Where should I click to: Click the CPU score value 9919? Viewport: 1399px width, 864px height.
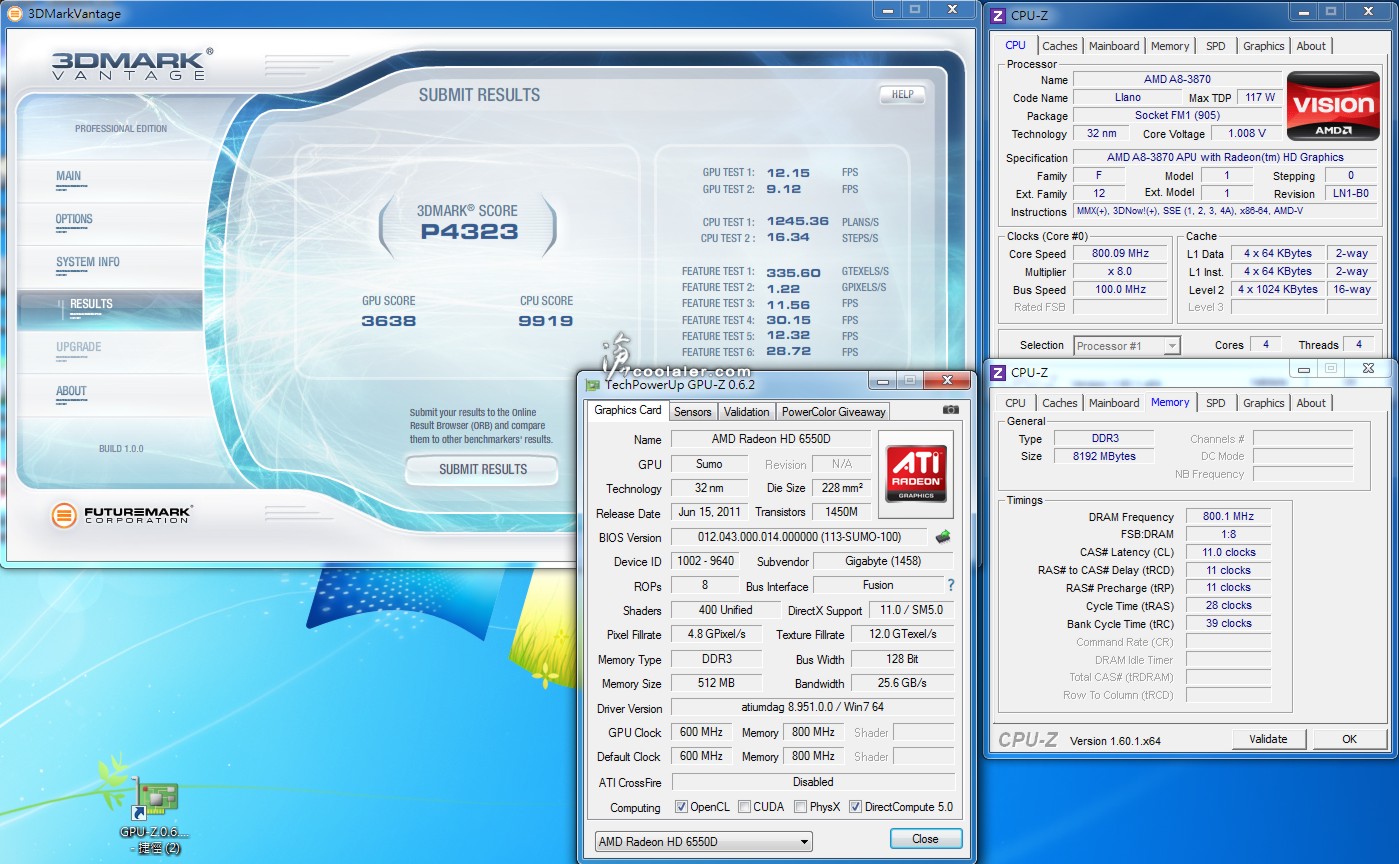545,321
